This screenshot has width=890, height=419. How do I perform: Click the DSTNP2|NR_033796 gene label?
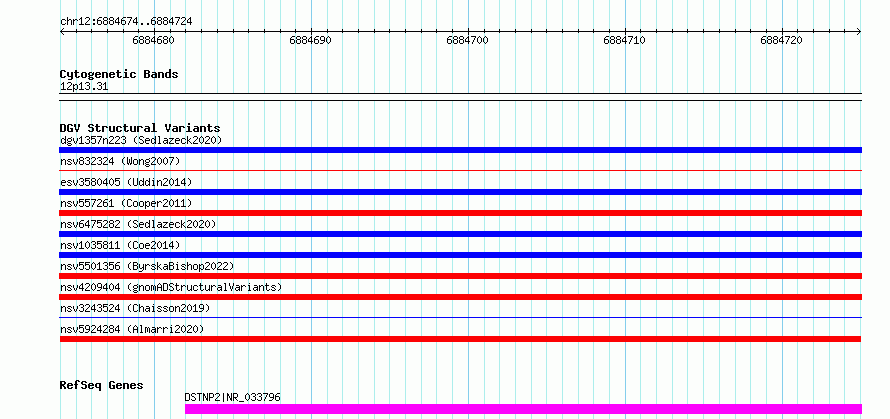pyautogui.click(x=233, y=397)
